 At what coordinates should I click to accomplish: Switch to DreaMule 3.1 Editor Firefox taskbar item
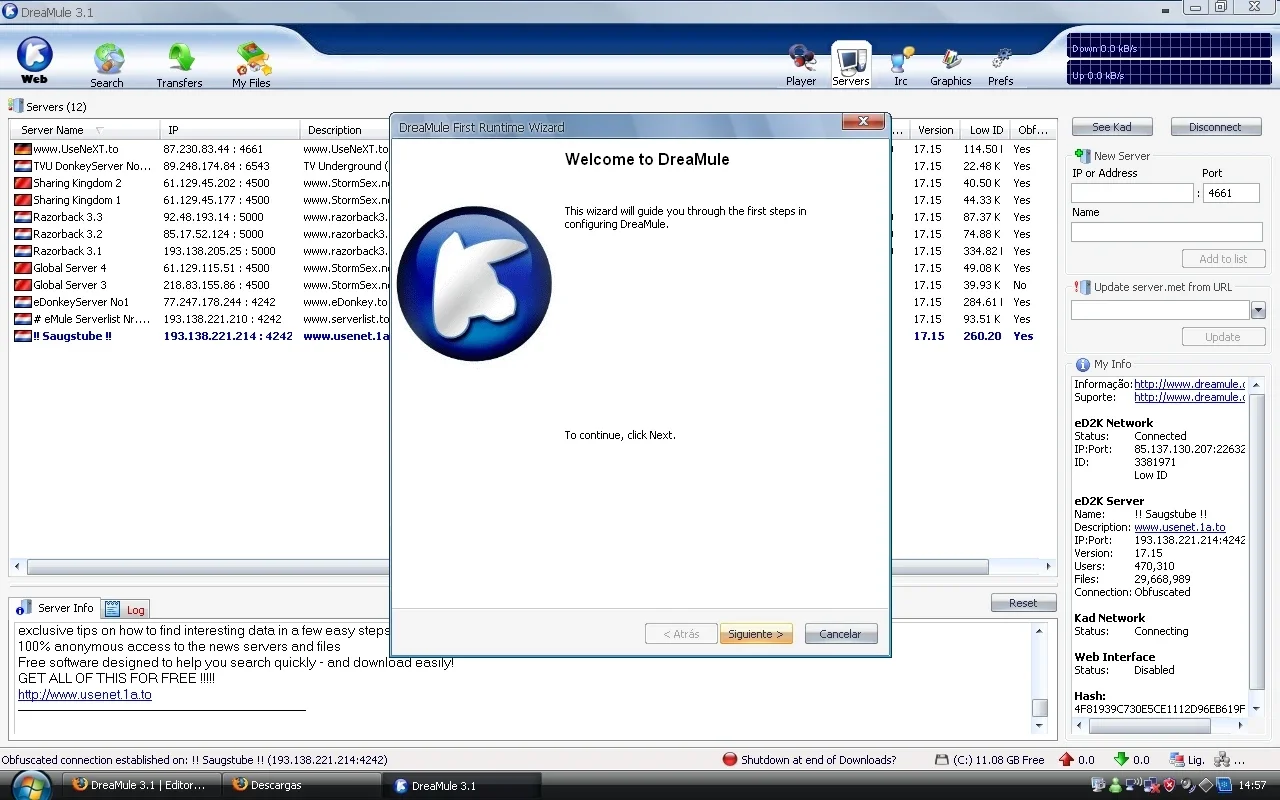click(140, 785)
